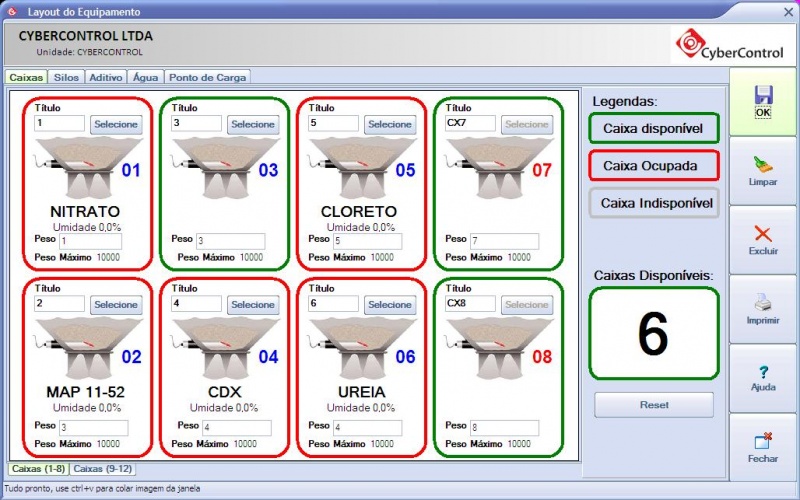Close the Layout do Equipamento window

(x=788, y=12)
